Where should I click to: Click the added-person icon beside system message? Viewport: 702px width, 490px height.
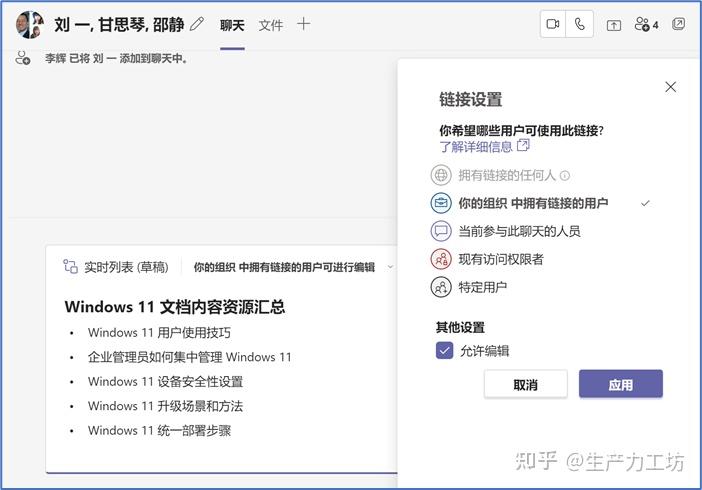pos(22,58)
